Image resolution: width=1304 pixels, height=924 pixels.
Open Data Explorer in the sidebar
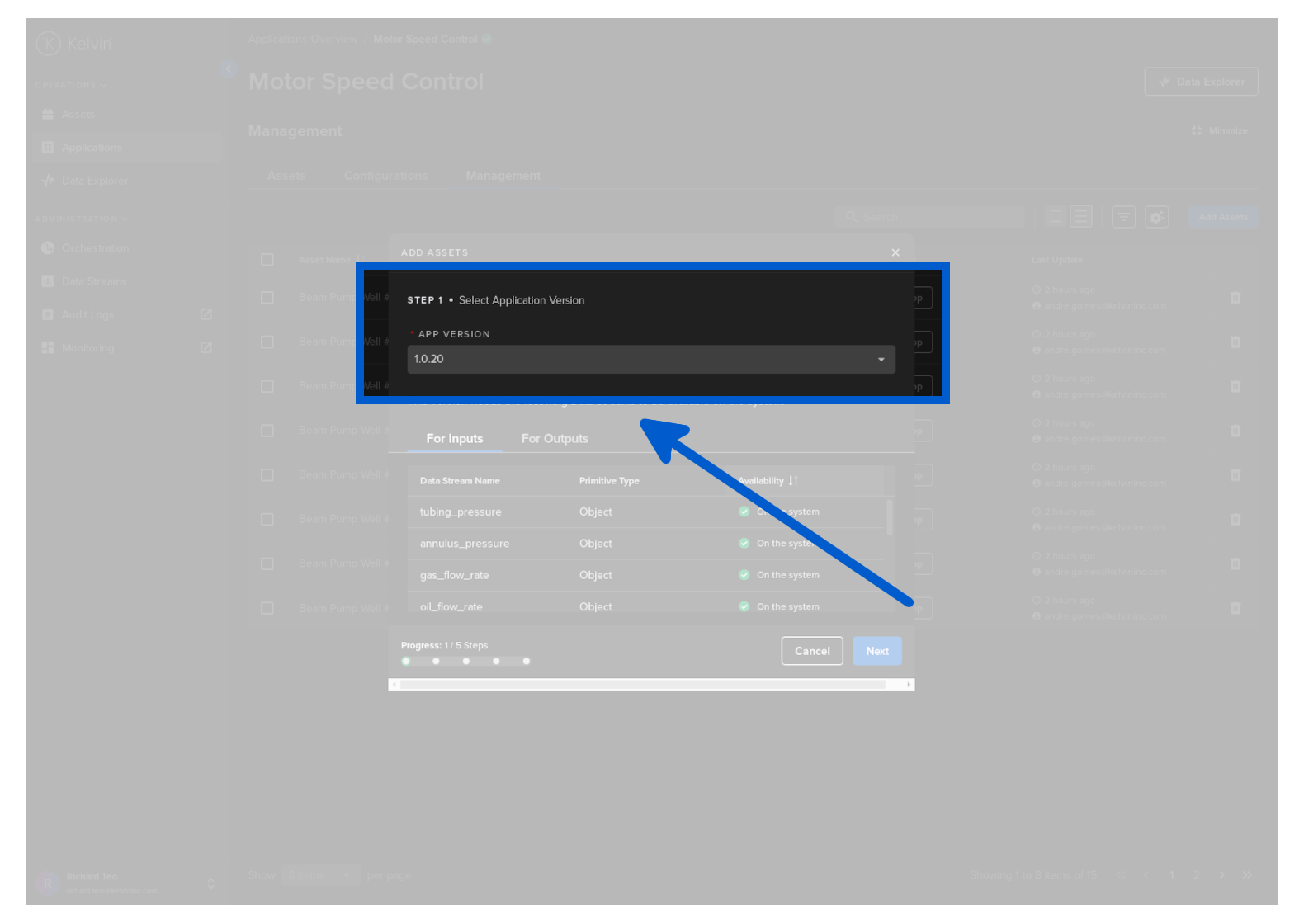coord(94,181)
